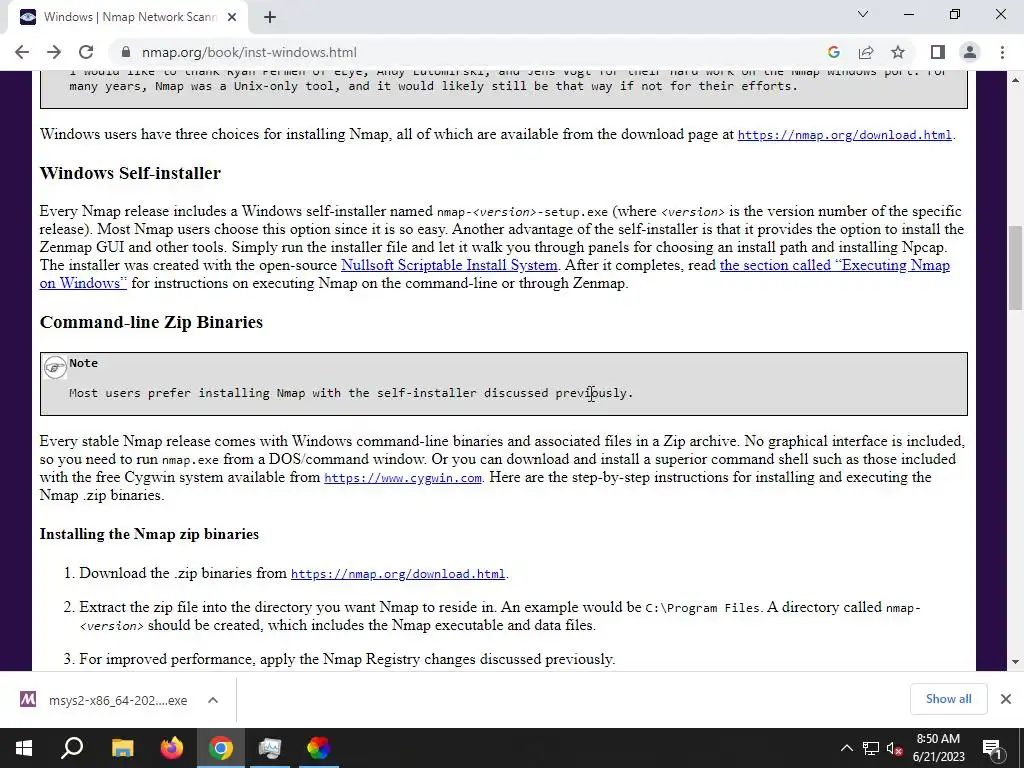Click the Installing the Nmap zip binaries heading
The image size is (1024, 768).
pyautogui.click(x=149, y=534)
